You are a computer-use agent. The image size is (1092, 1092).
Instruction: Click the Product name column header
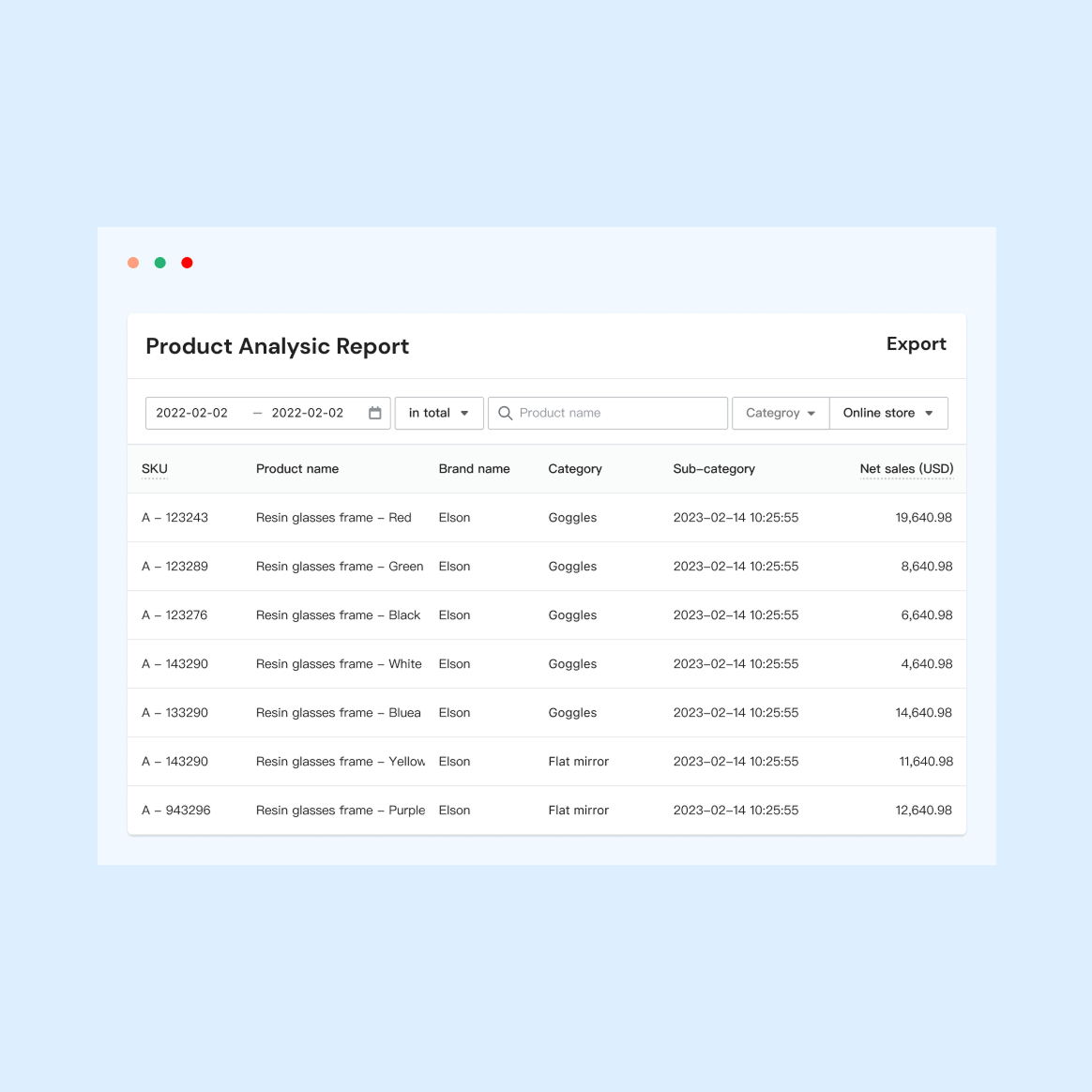coord(297,469)
